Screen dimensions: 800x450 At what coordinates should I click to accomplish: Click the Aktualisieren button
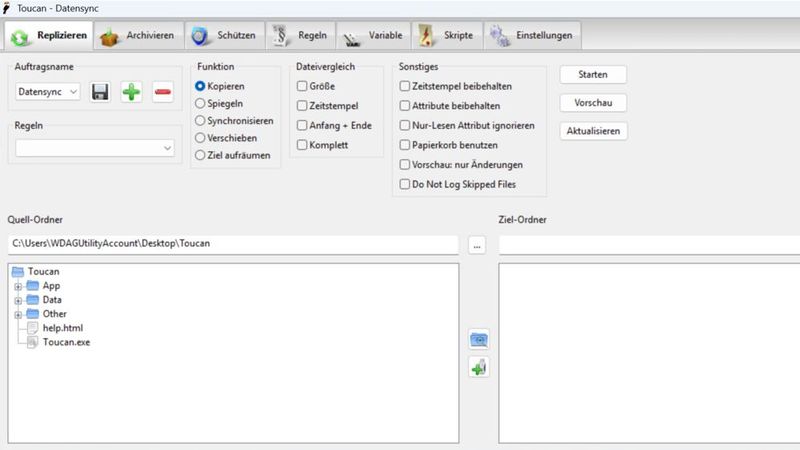(593, 131)
